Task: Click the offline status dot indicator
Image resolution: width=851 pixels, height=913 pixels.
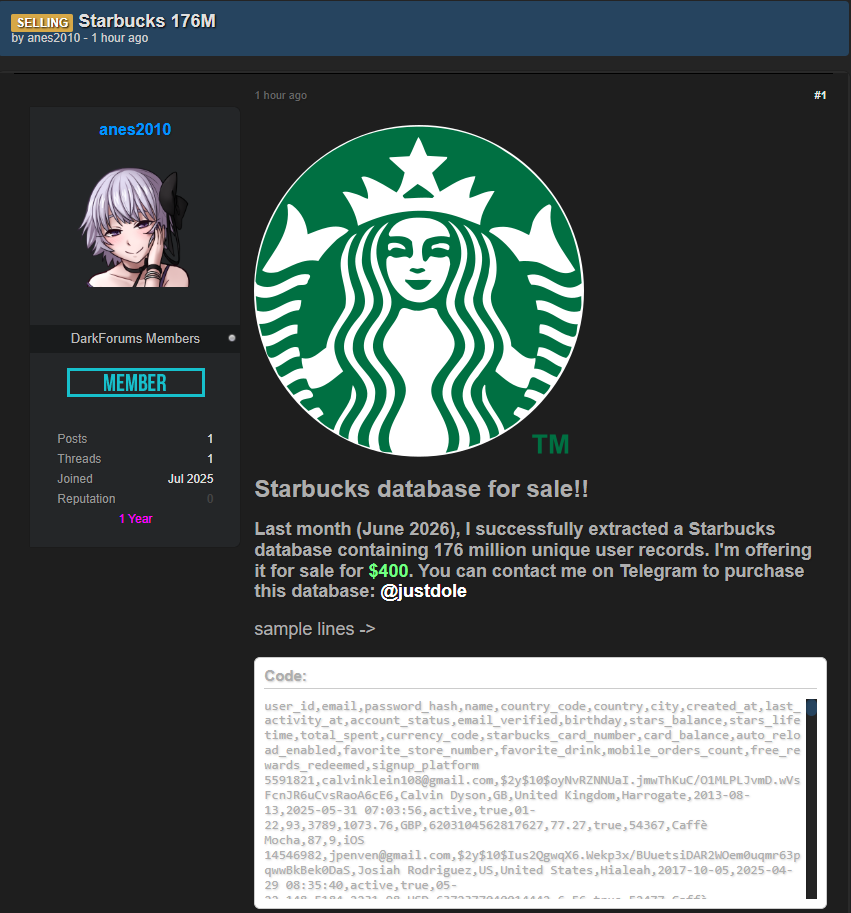Action: point(232,338)
